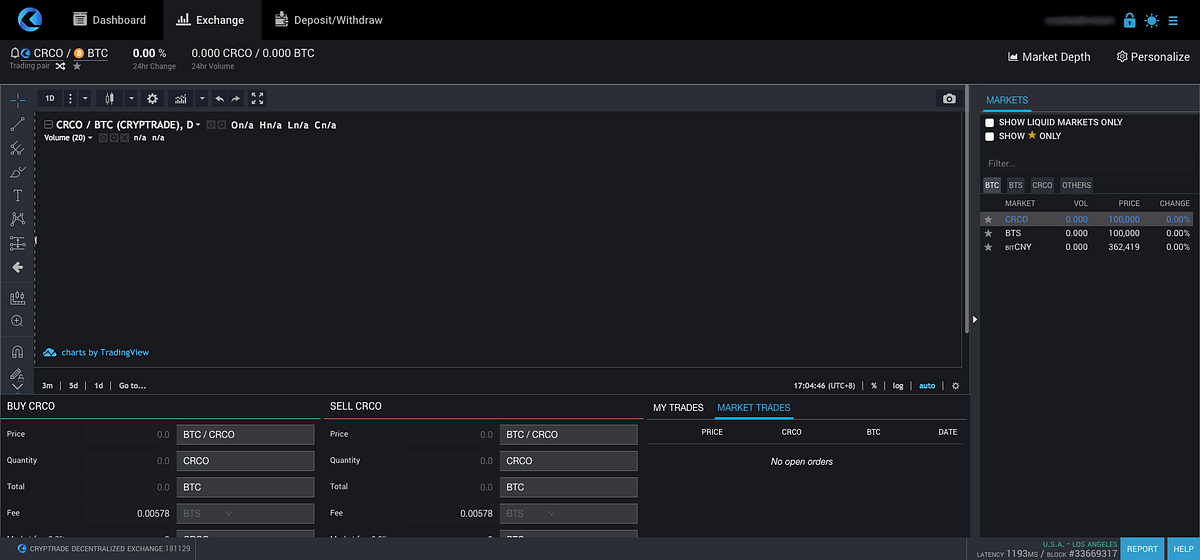Undo the last chart action
The width and height of the screenshot is (1200, 560).
pos(220,99)
